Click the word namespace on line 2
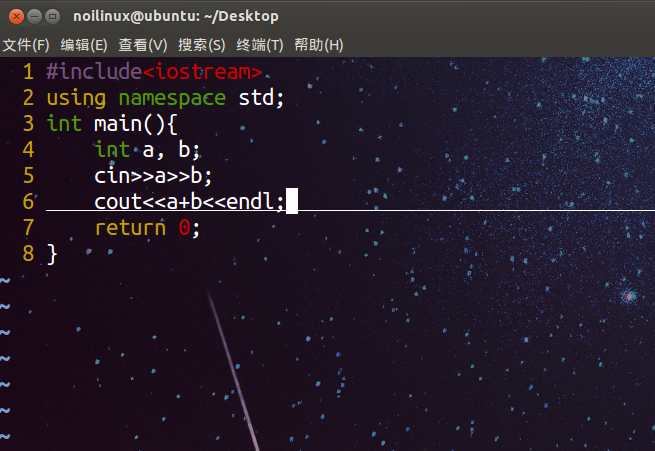The height and width of the screenshot is (451, 655). tap(172, 99)
